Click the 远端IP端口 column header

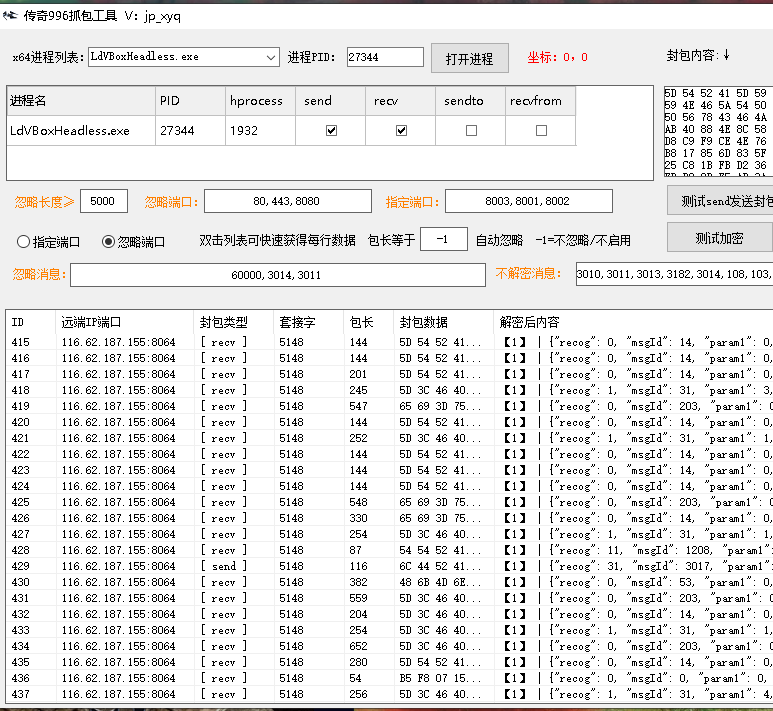[124, 322]
